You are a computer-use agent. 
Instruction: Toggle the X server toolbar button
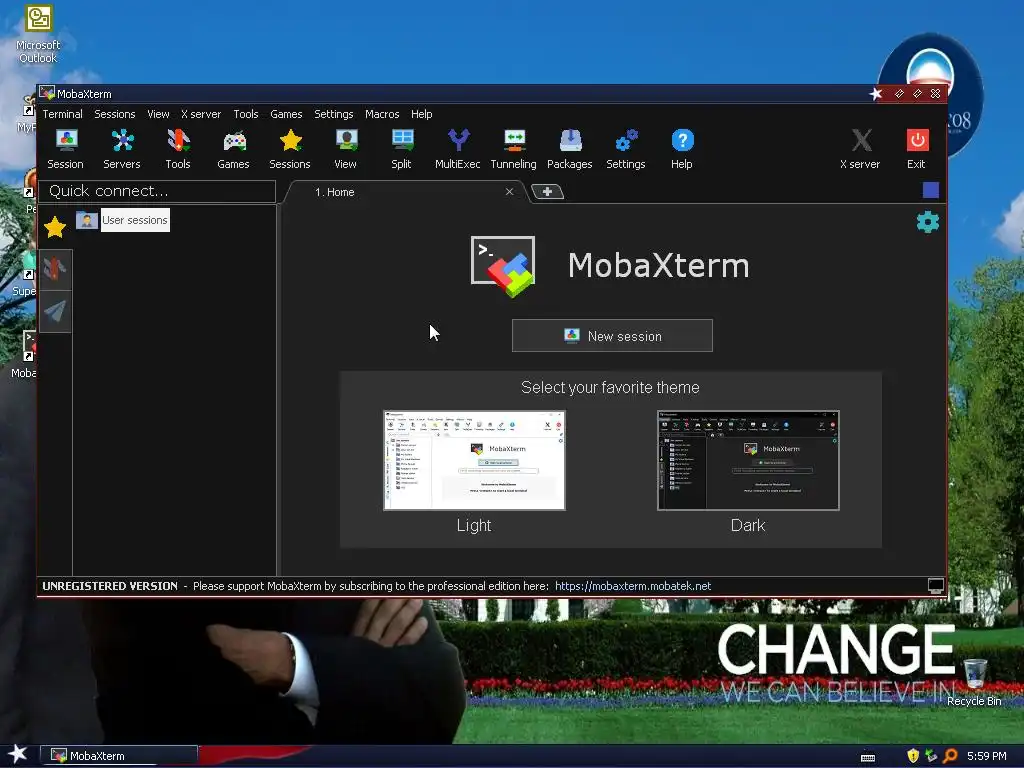click(860, 149)
